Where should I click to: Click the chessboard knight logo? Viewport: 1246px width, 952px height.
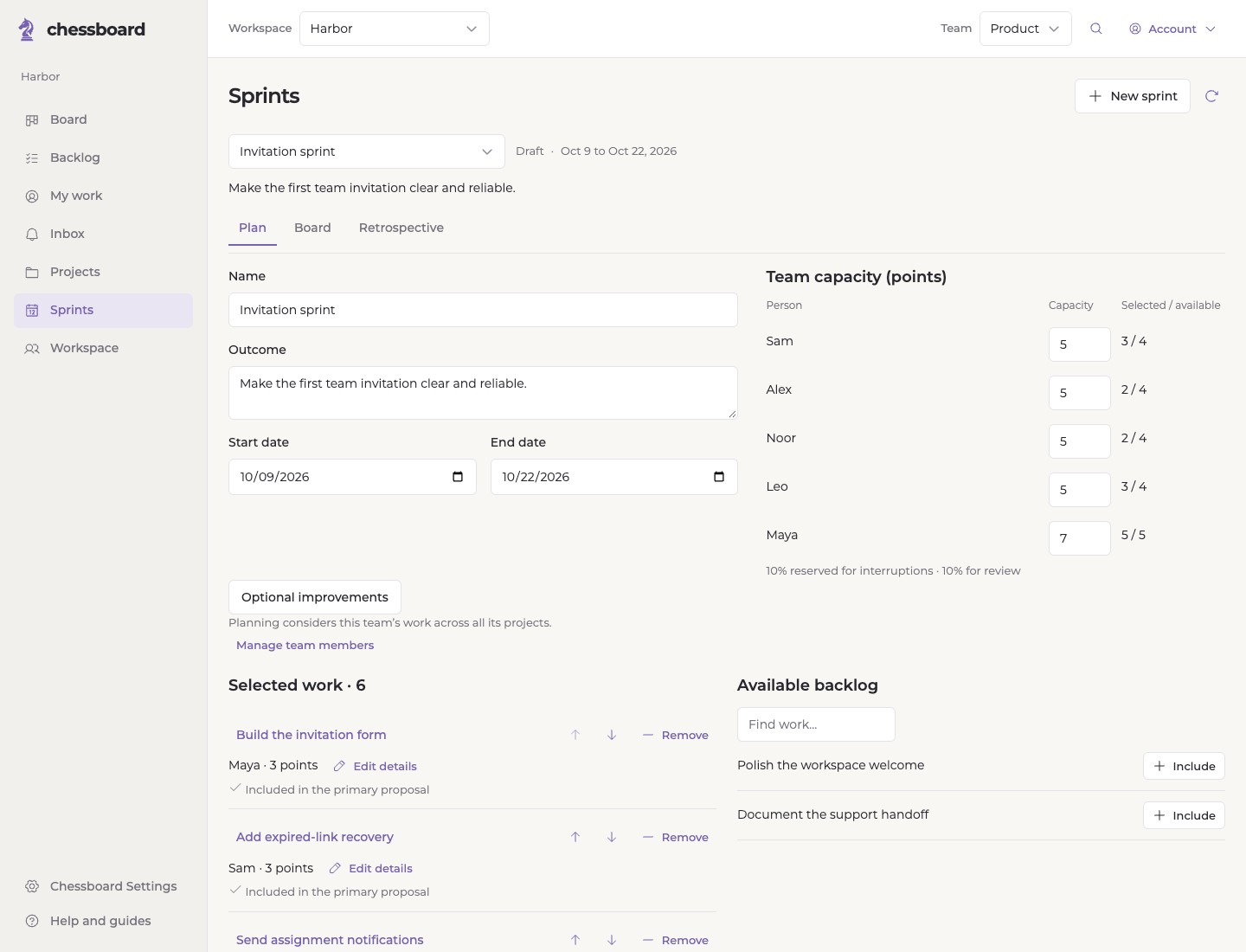click(27, 29)
